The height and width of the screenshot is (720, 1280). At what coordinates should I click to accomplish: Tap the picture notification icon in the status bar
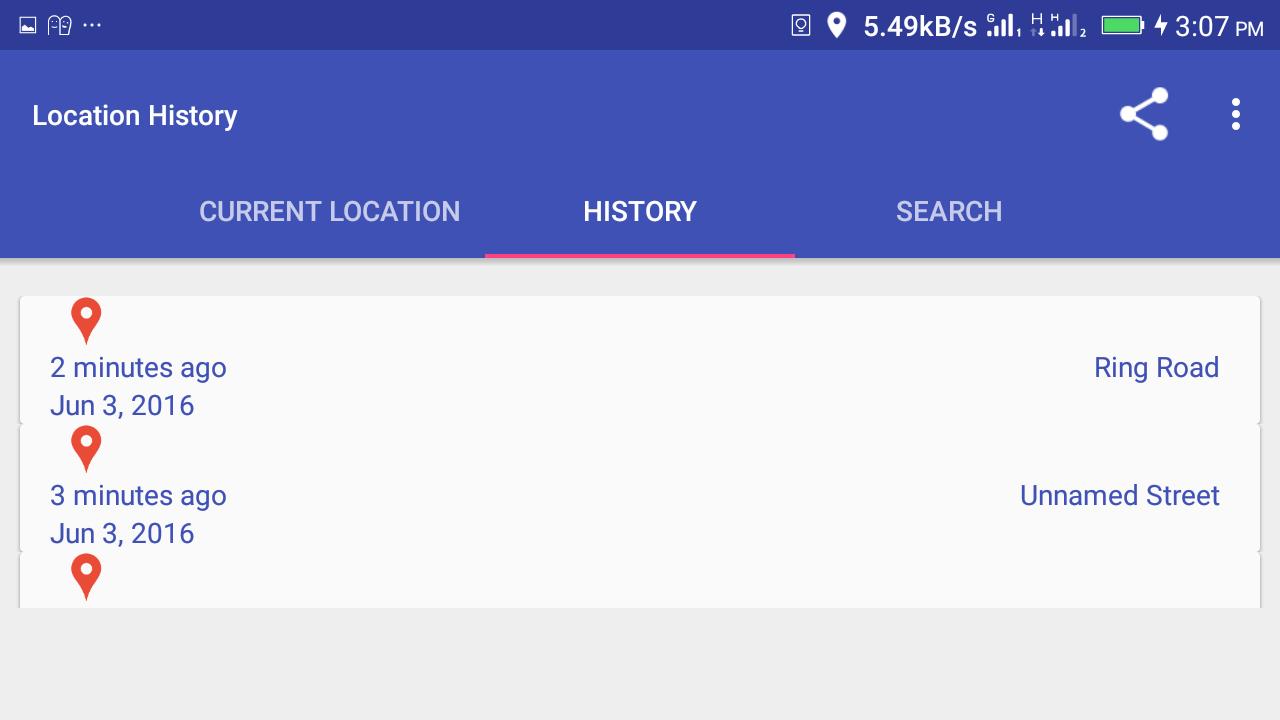(x=28, y=26)
